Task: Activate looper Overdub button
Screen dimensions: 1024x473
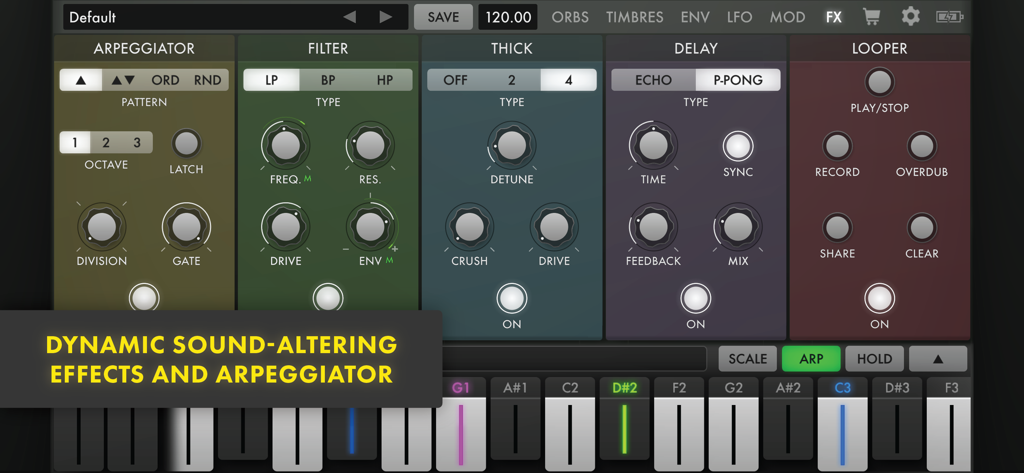Action: 921,146
